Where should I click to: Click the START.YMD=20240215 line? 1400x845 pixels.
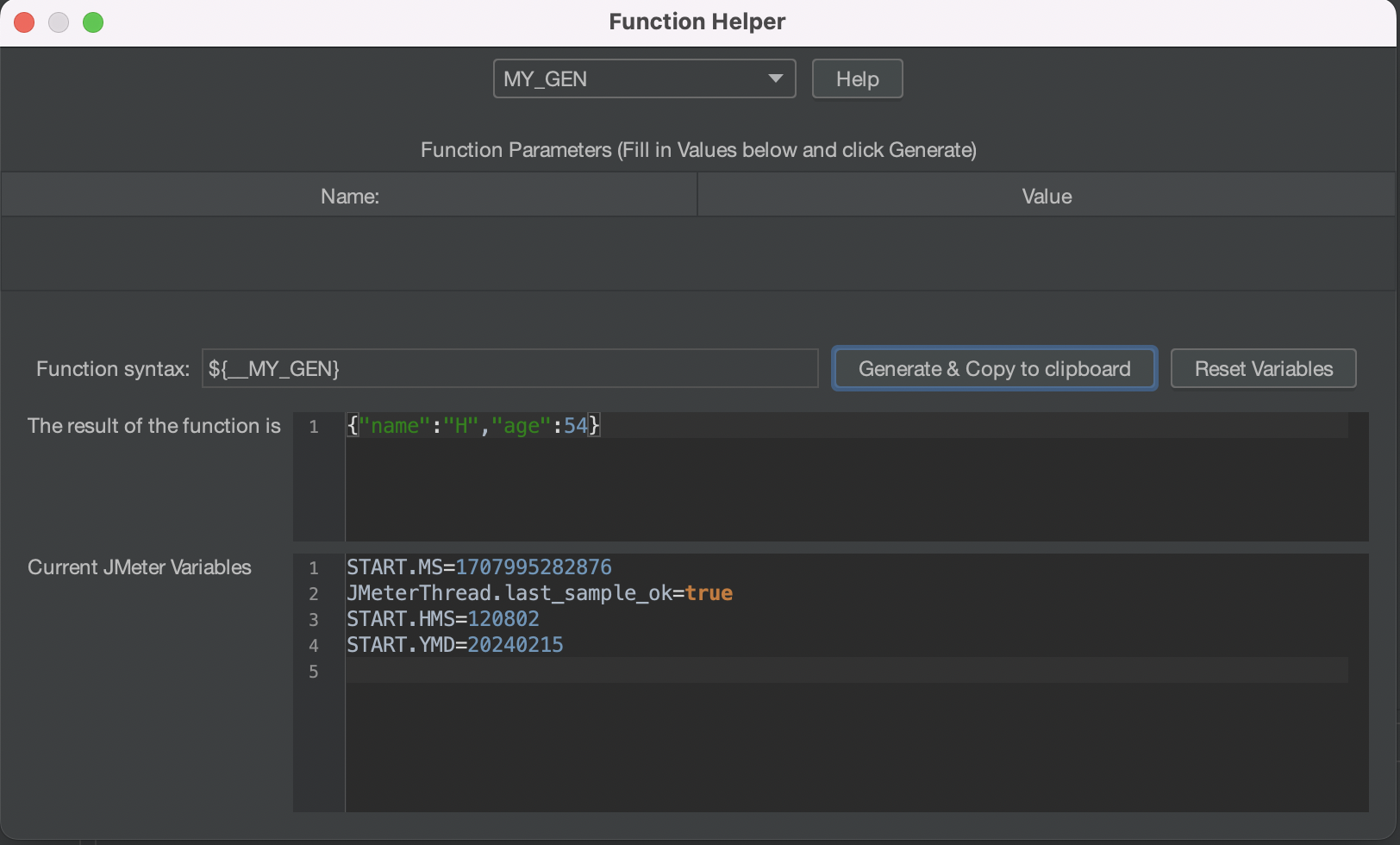point(455,645)
